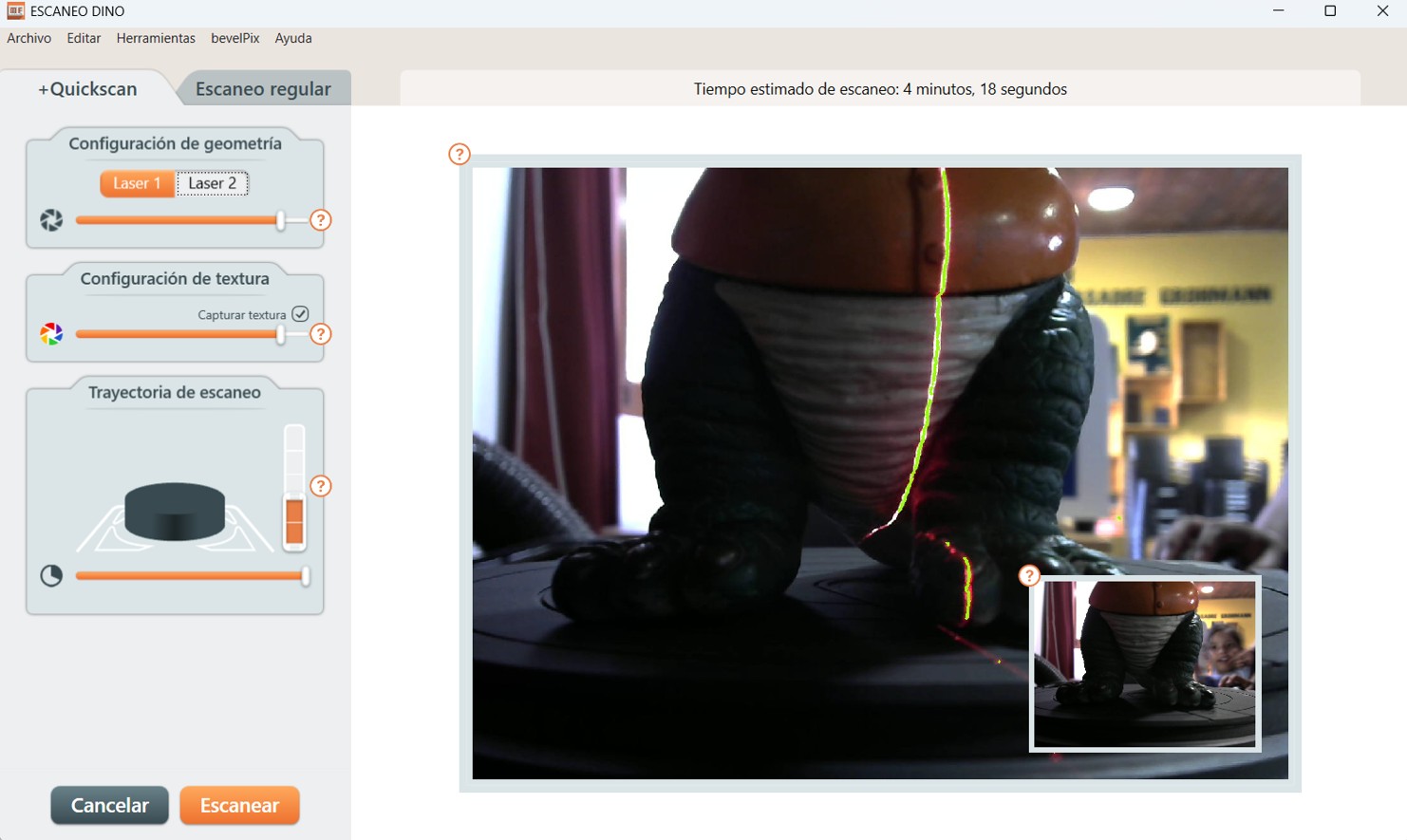Close the ESCANEO DINO window
This screenshot has width=1407, height=840.
pos(1382,11)
